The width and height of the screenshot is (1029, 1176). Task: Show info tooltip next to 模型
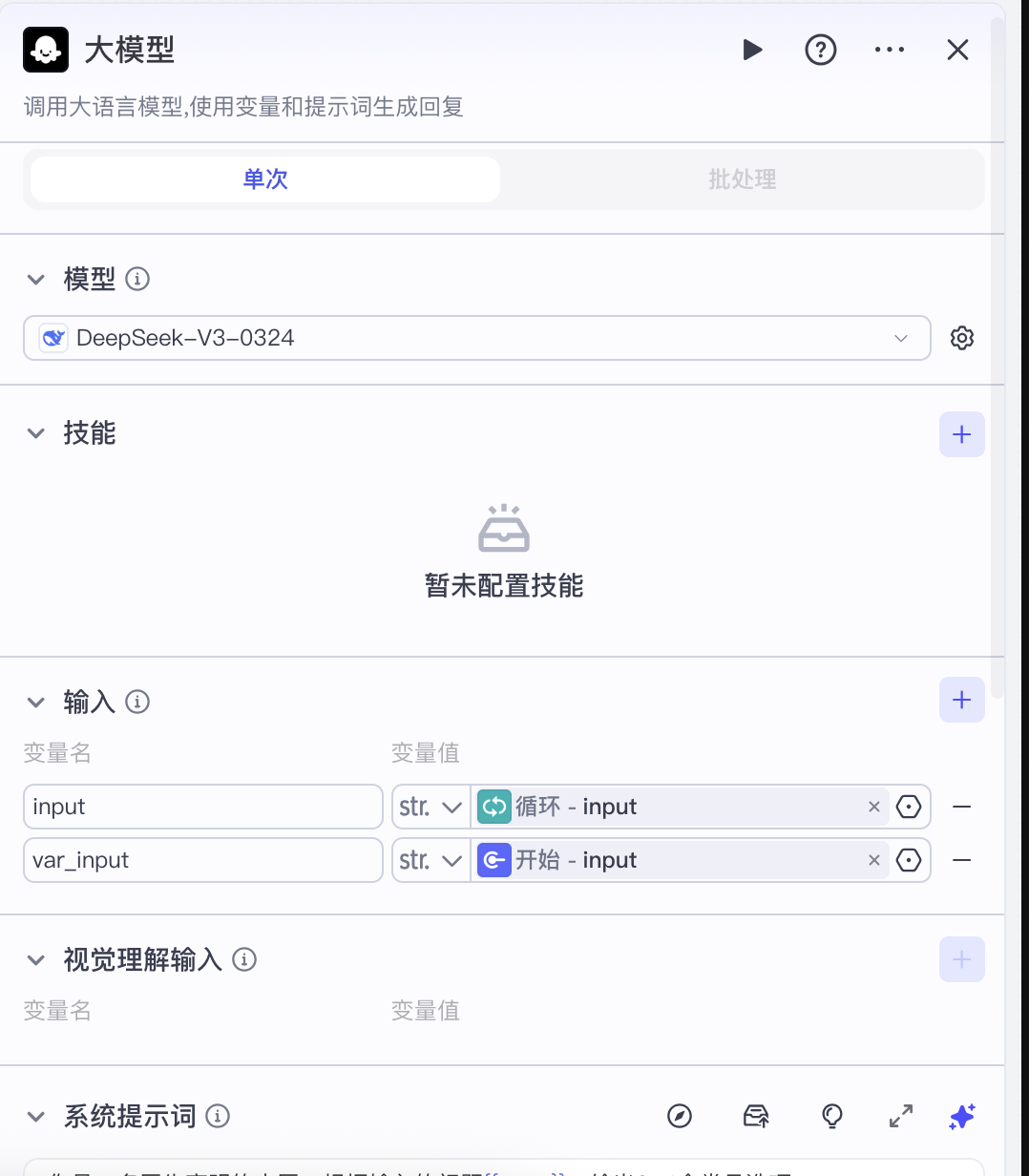137,280
